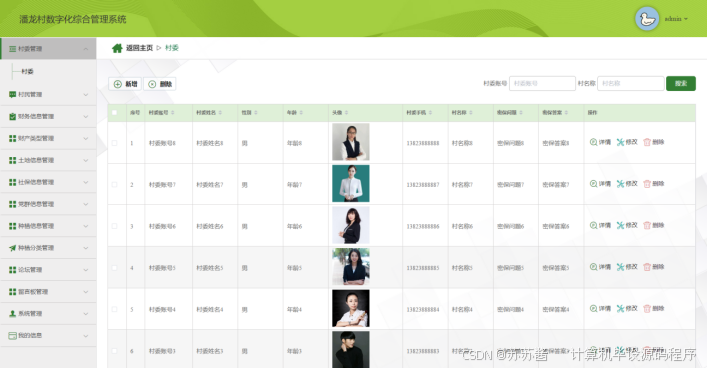
Task: Edit the row with 村委账号4
Action: (627, 308)
